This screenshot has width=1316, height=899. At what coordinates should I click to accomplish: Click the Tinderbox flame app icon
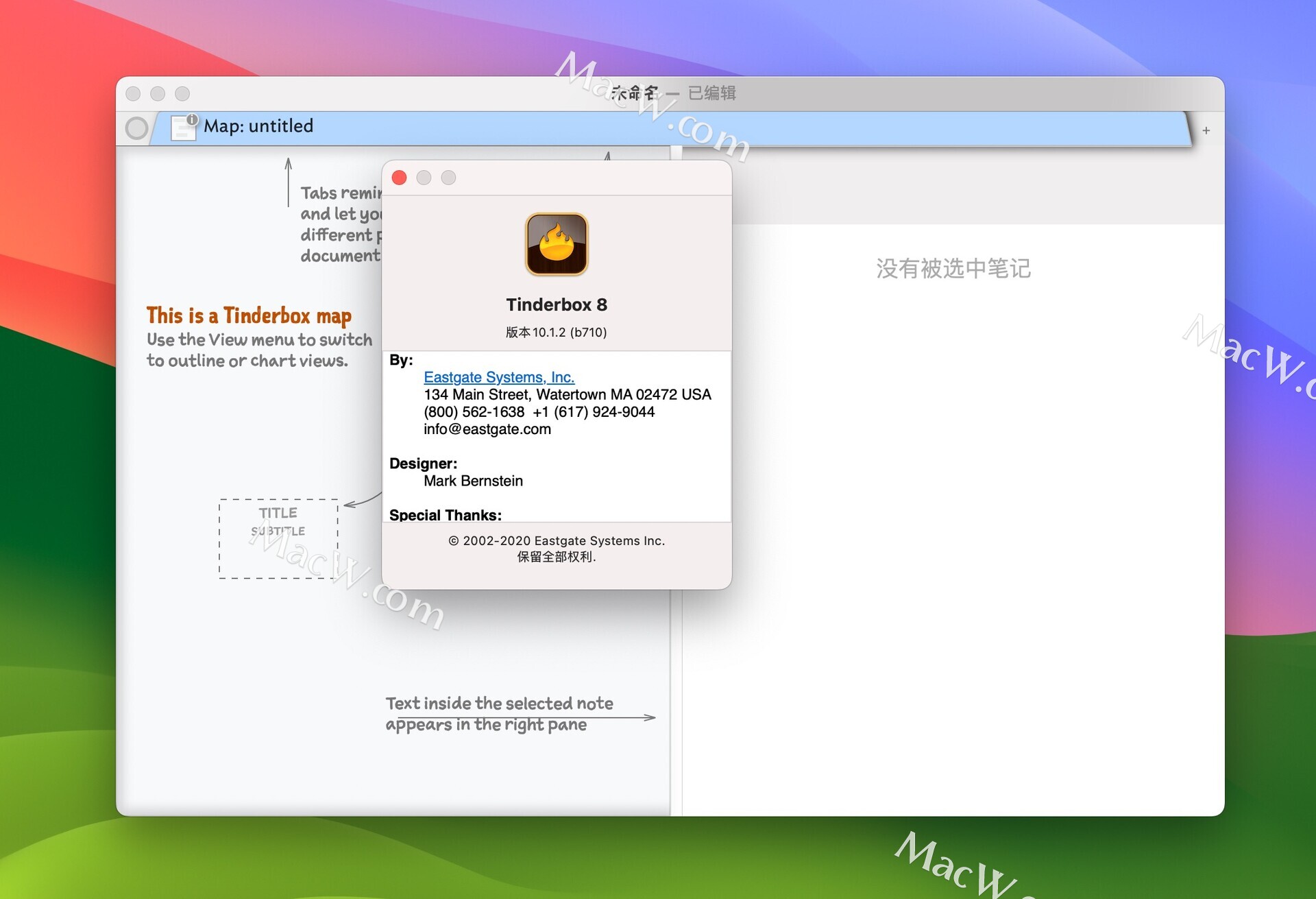point(557,244)
